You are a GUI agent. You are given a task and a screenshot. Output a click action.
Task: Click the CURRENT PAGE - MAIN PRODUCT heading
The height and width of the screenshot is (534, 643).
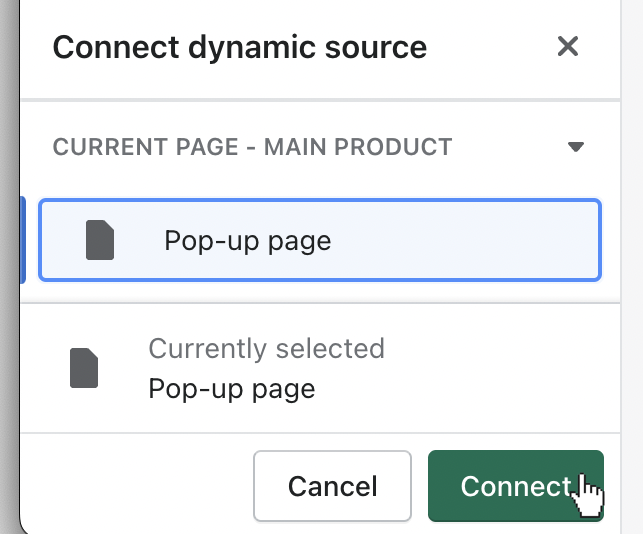[x=252, y=147]
